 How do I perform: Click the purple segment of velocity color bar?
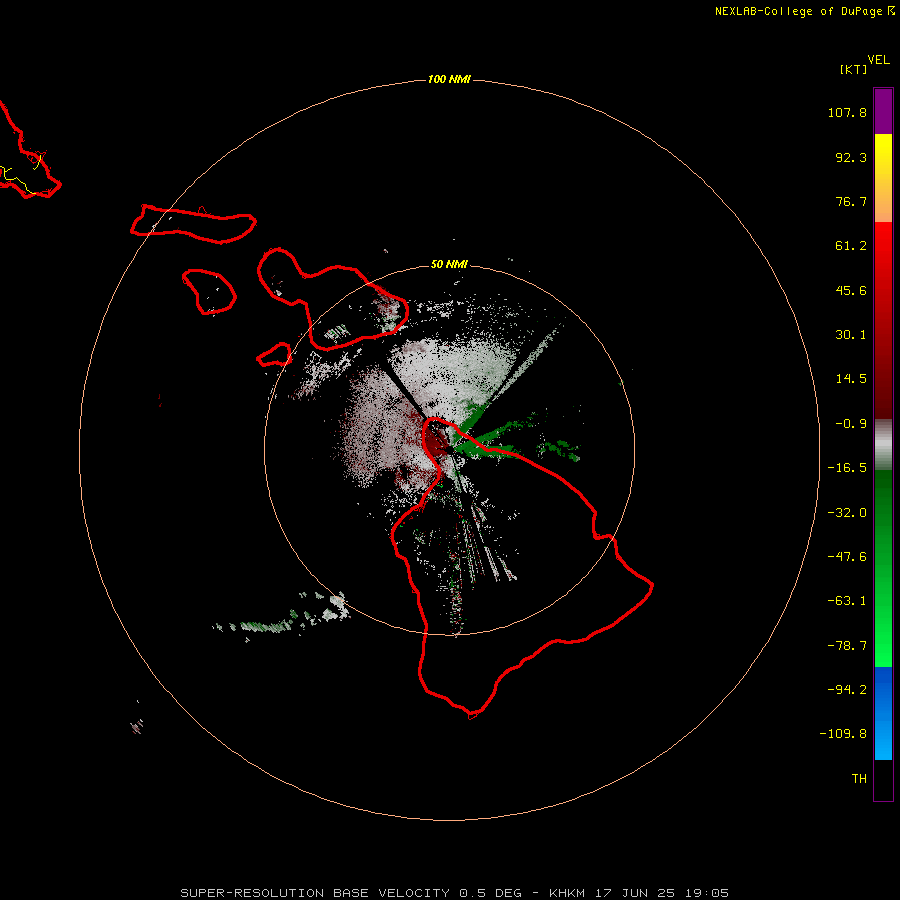tap(883, 111)
